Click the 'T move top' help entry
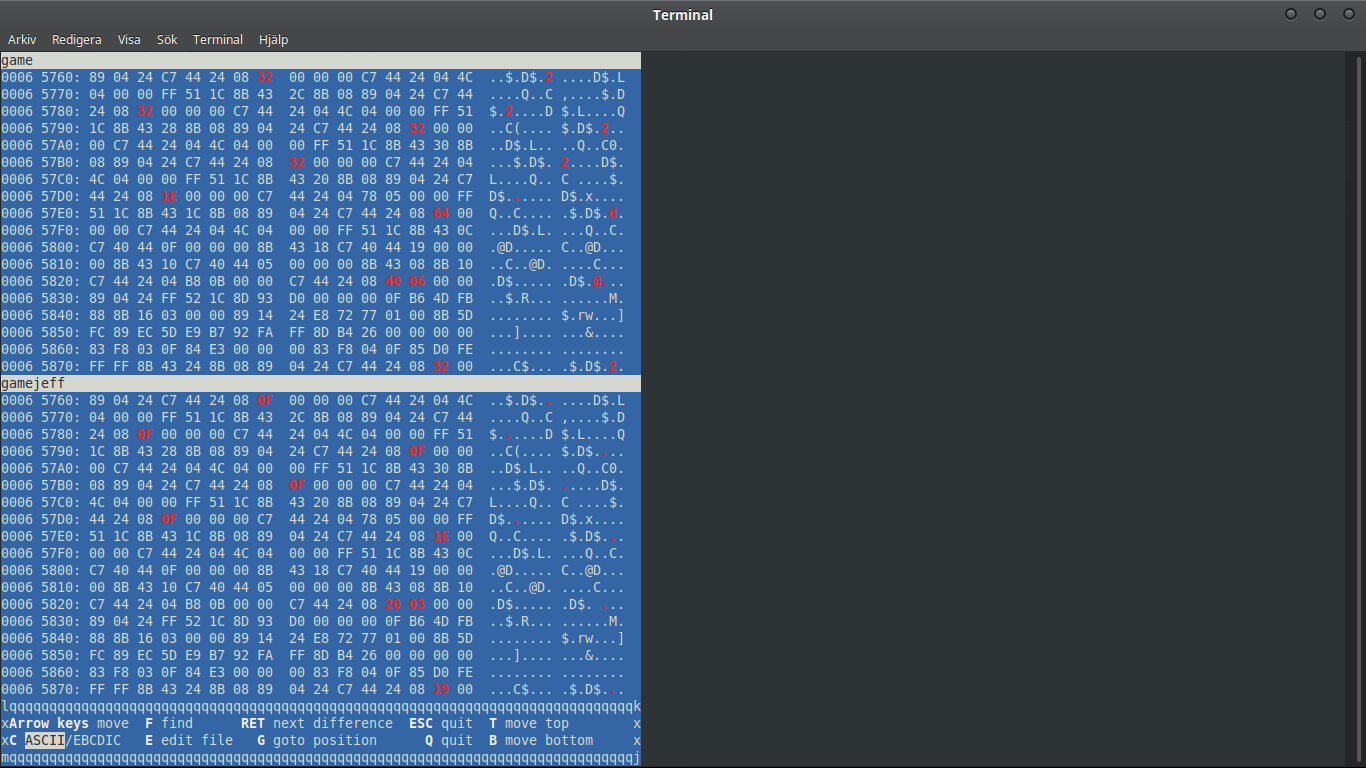 529,723
